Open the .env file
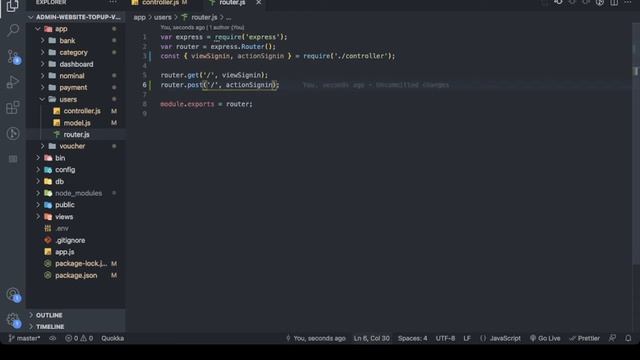This screenshot has height=360, width=640. point(62,229)
